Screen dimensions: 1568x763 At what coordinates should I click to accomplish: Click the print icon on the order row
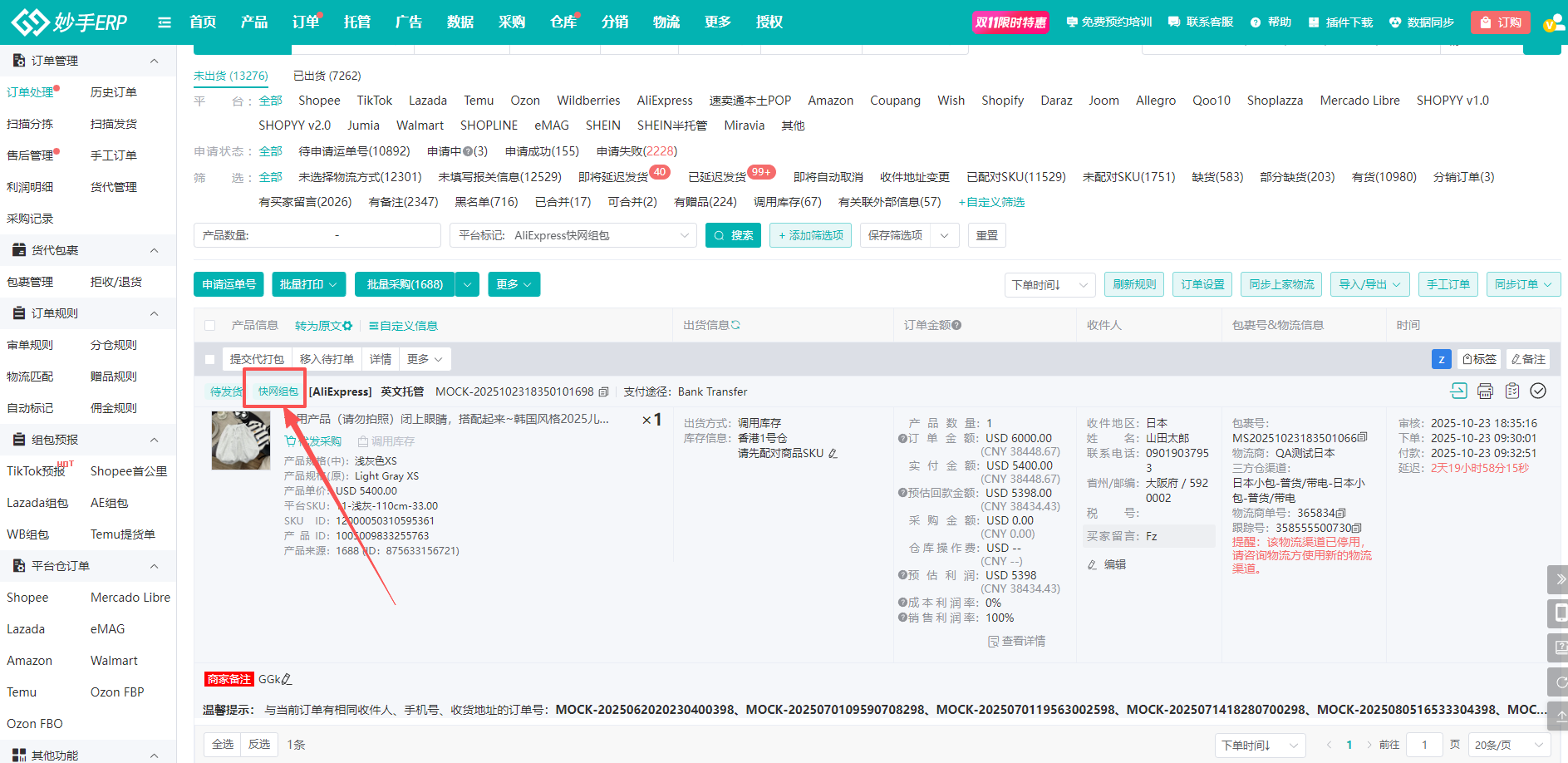coord(1485,391)
